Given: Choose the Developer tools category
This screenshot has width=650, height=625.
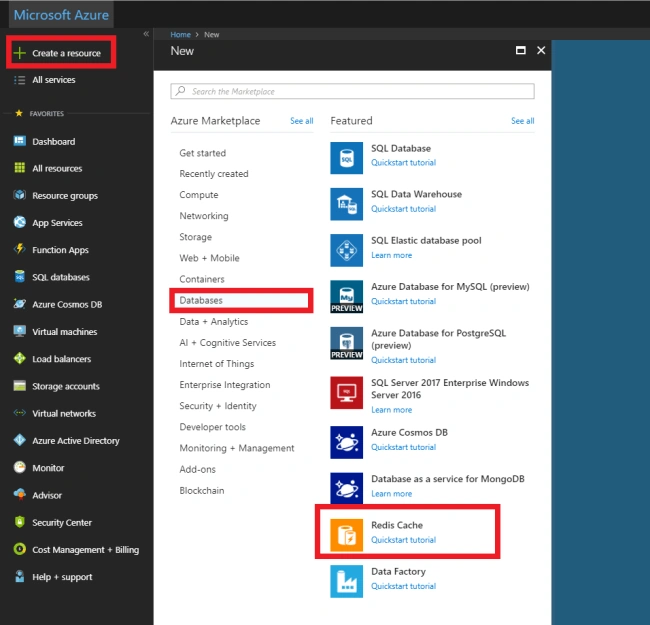Looking at the screenshot, I should pyautogui.click(x=212, y=427).
